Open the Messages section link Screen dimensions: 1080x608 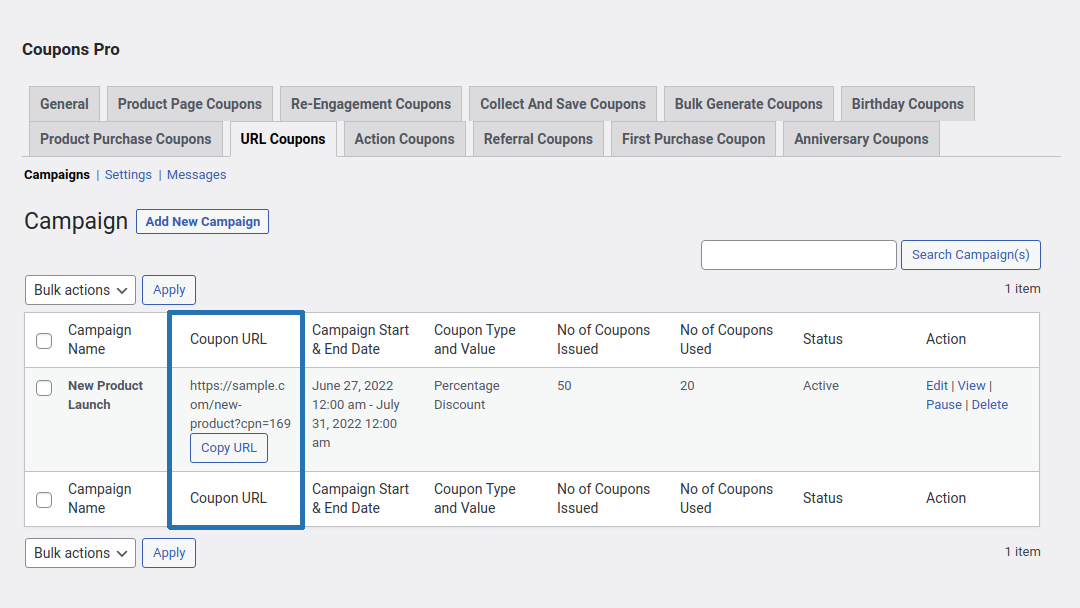[x=196, y=174]
